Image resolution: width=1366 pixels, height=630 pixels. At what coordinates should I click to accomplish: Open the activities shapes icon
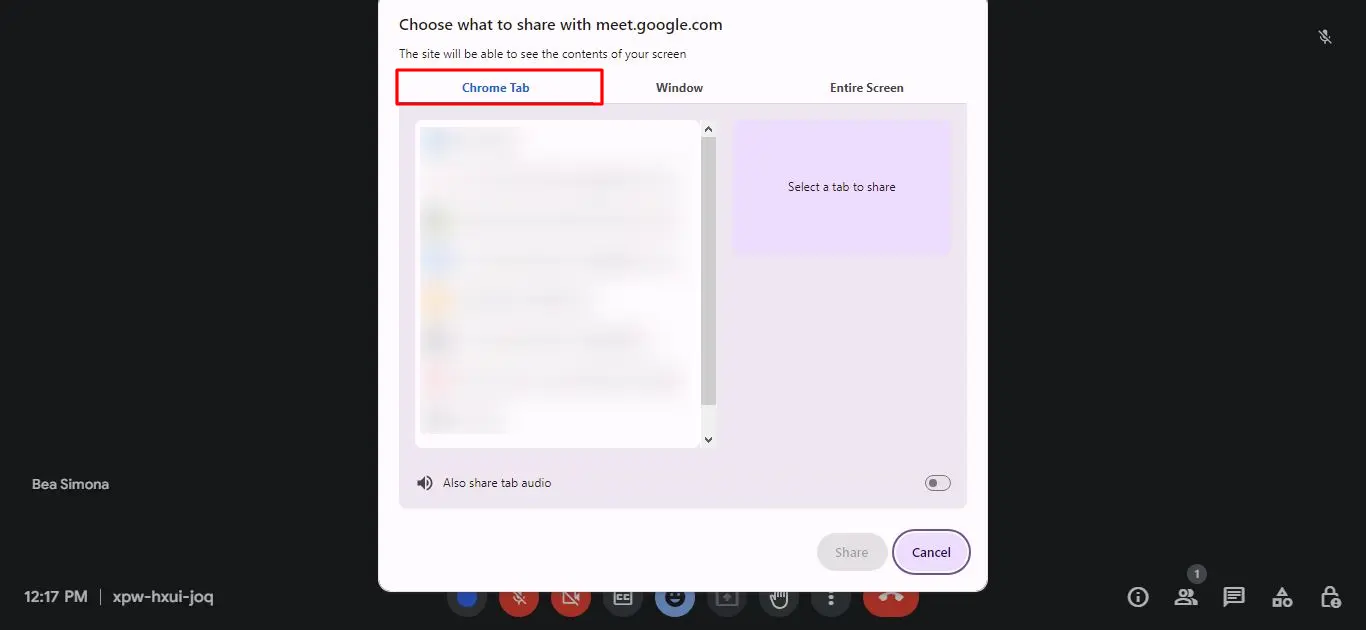point(1282,597)
